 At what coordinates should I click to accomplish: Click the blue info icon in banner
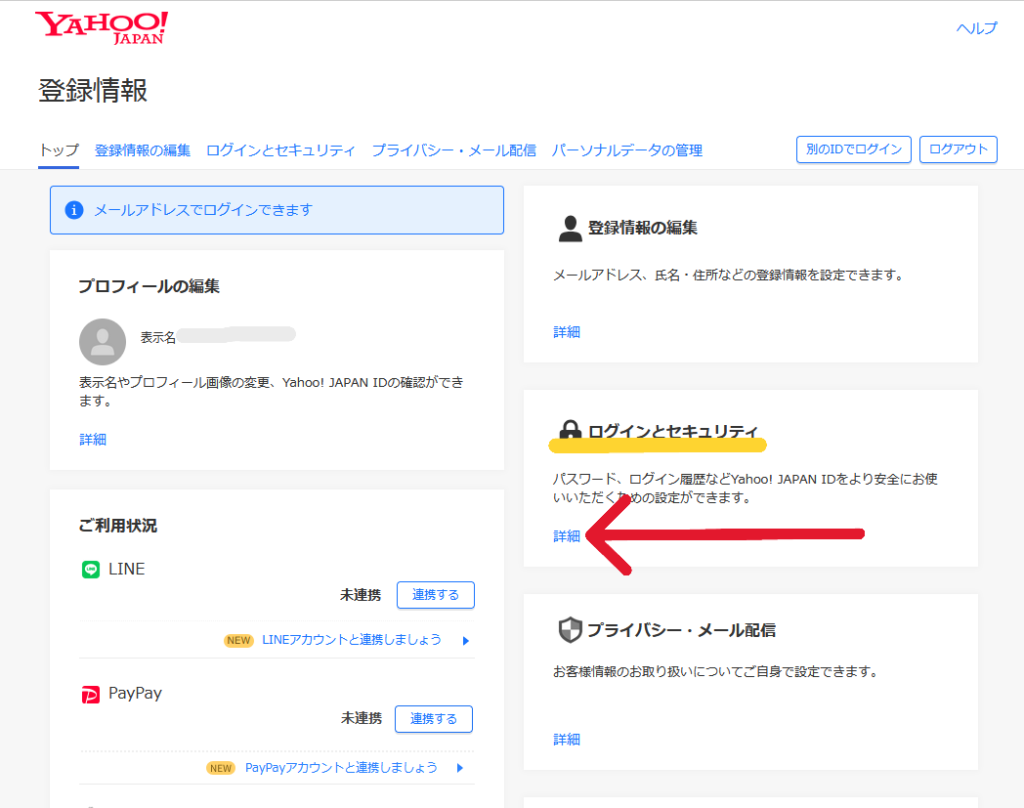pos(73,210)
